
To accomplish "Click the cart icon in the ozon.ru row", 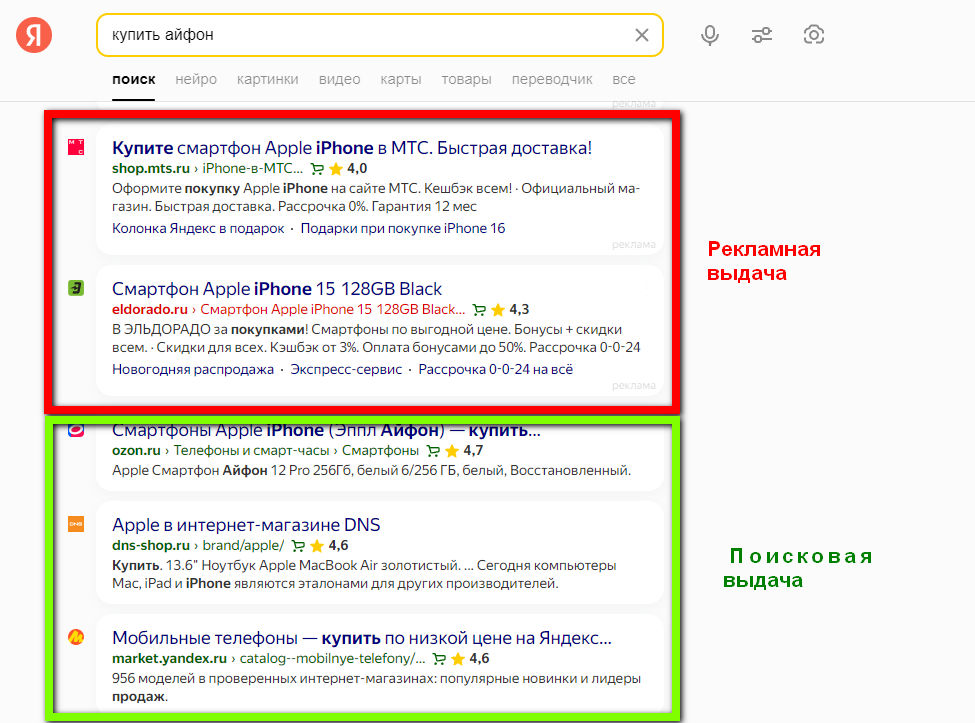I will click(433, 451).
